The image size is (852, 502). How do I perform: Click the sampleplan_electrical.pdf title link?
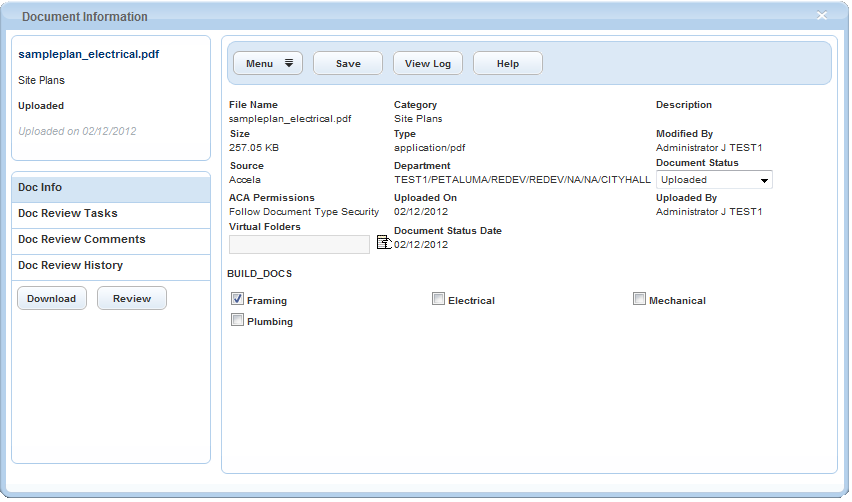[x=89, y=55]
